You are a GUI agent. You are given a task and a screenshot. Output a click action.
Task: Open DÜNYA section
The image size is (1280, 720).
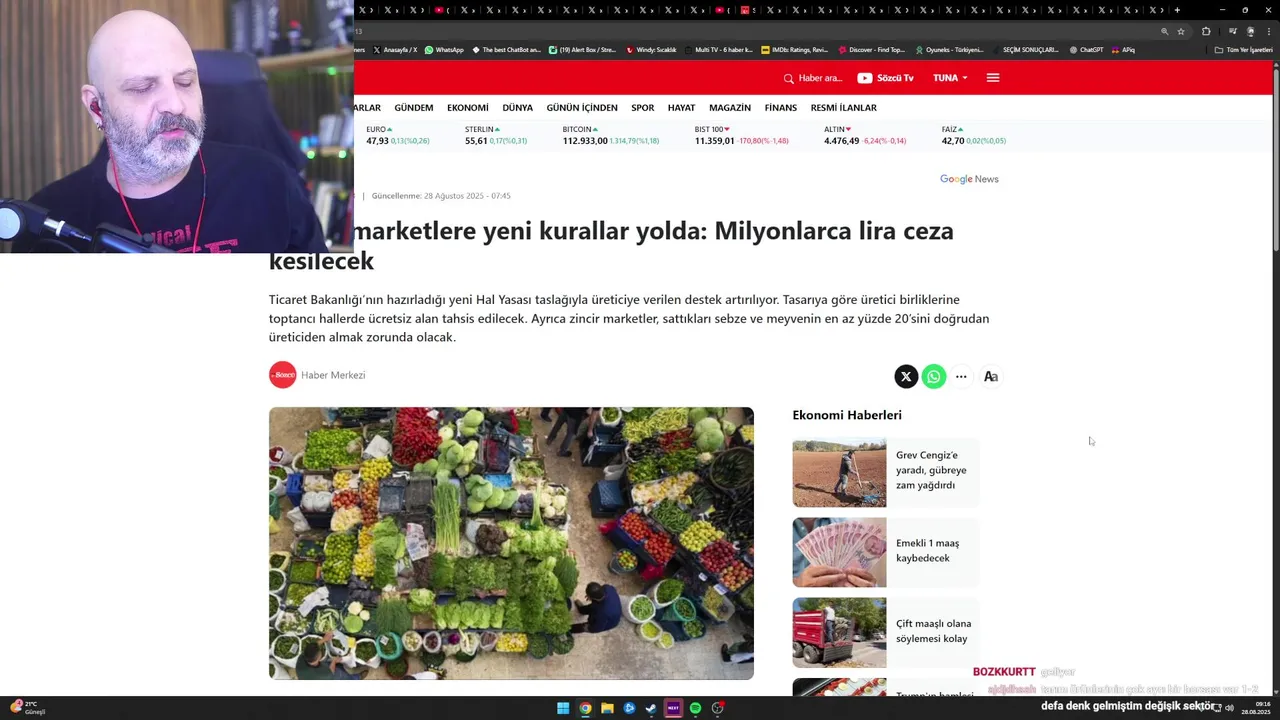pos(518,108)
